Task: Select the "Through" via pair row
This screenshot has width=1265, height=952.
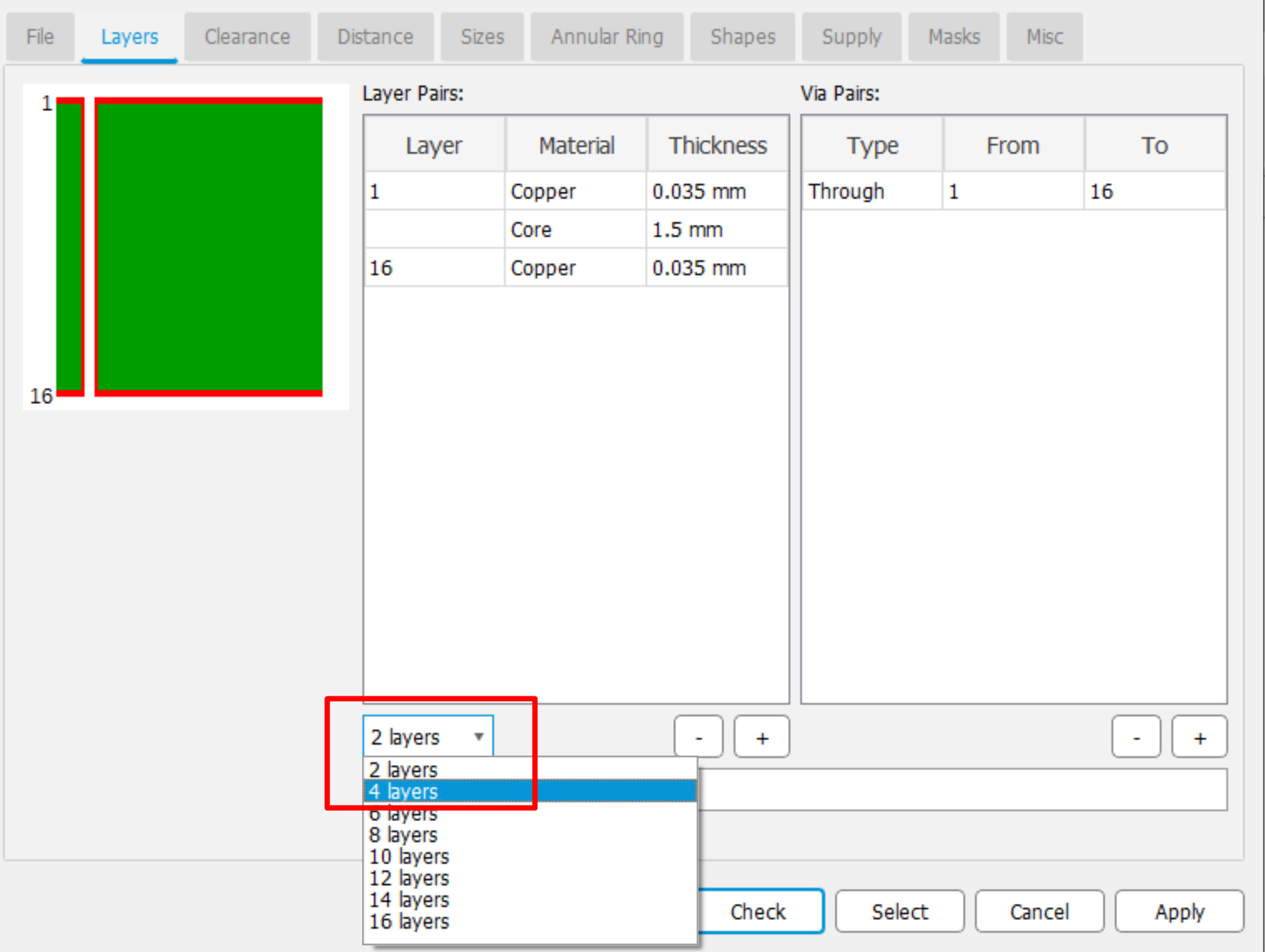Action: click(846, 191)
